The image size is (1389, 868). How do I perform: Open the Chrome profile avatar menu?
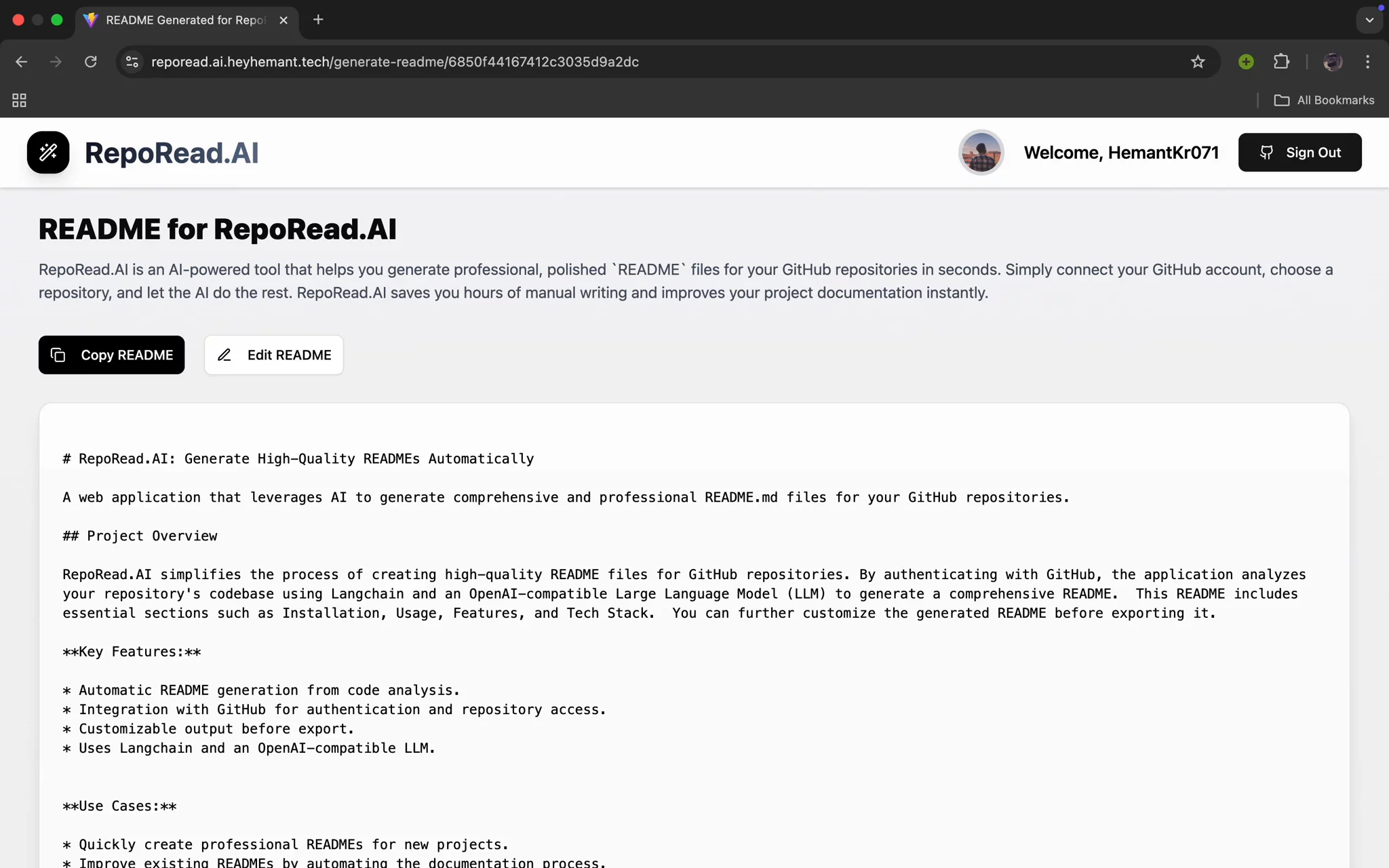point(1333,62)
